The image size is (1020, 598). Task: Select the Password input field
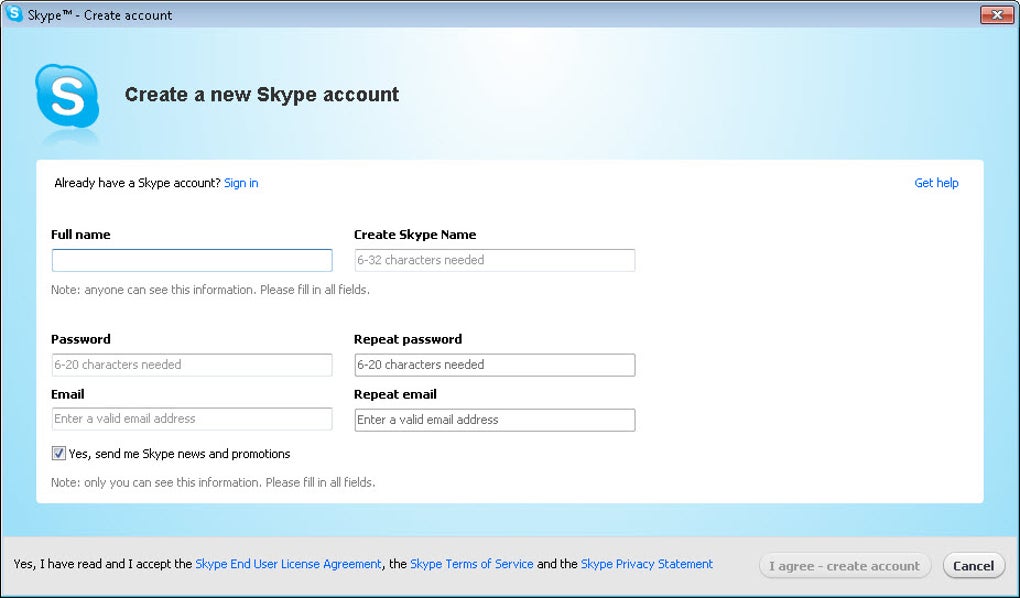[x=192, y=365]
